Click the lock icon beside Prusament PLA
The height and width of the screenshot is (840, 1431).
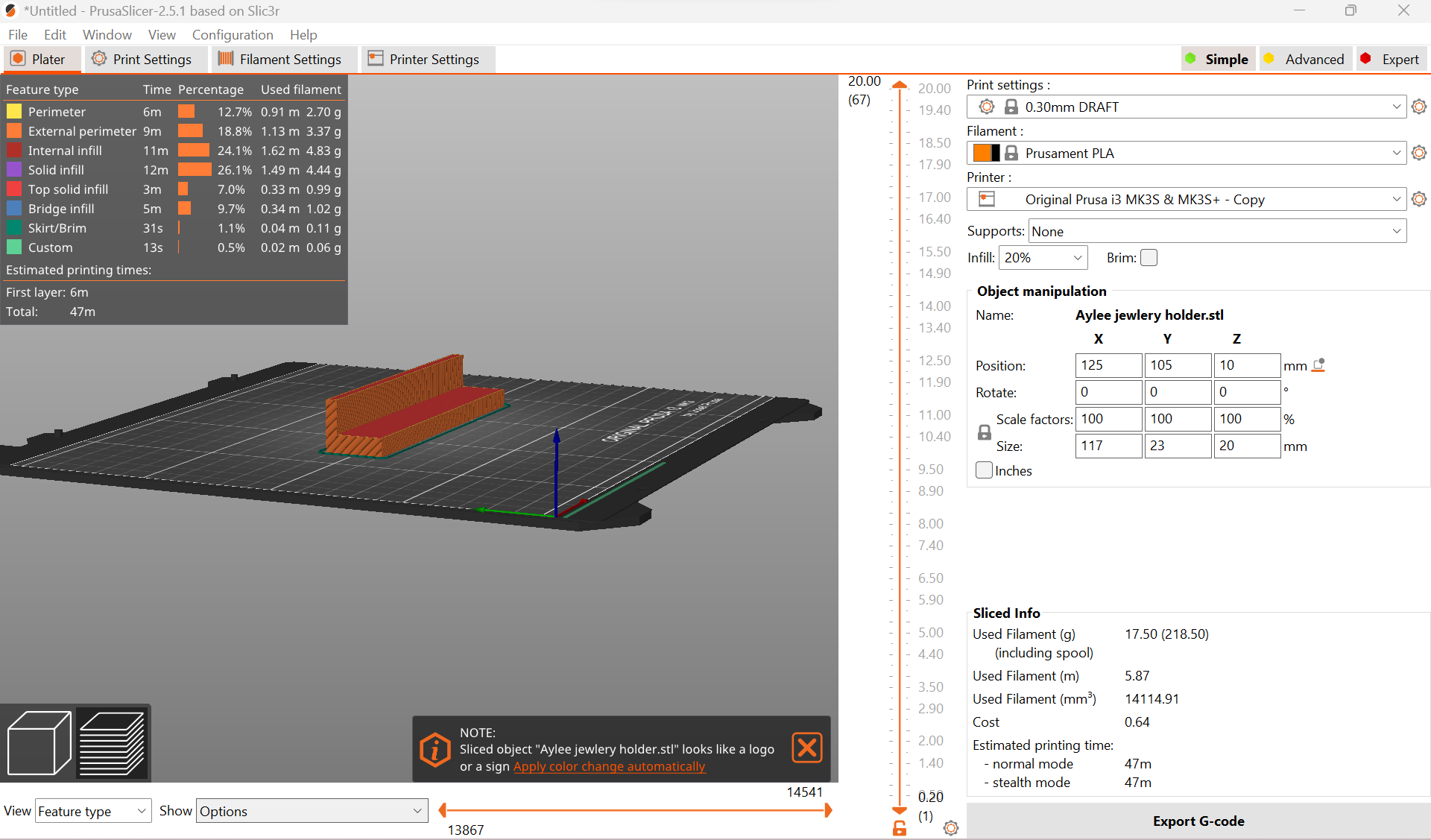tap(1011, 153)
